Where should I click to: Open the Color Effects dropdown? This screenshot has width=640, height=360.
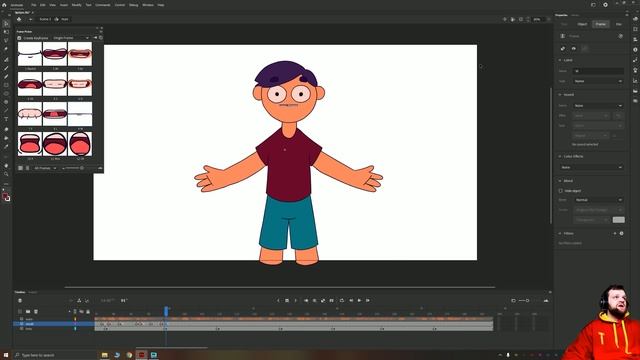[591, 167]
